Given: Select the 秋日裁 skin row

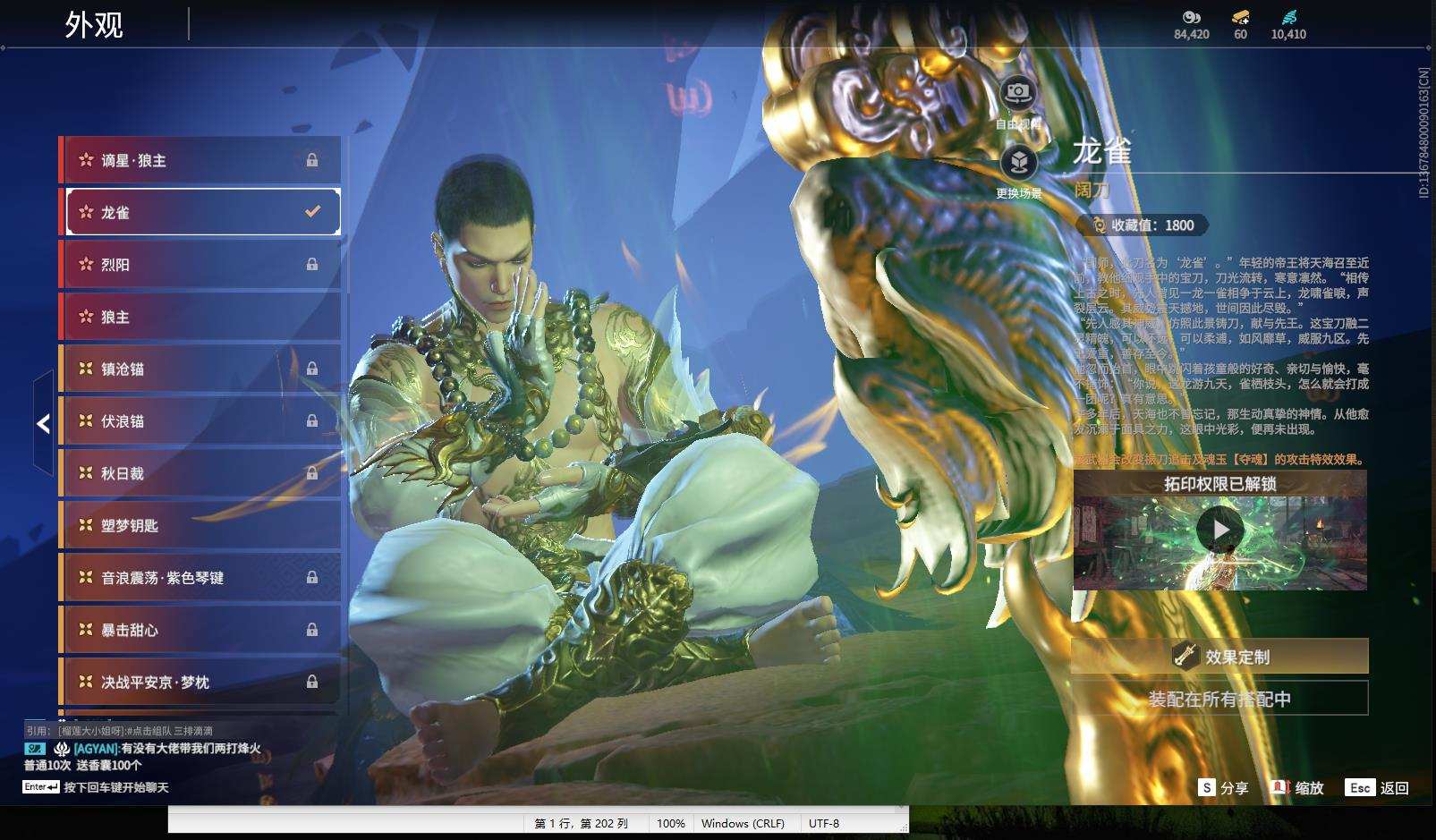Looking at the screenshot, I should 200,473.
